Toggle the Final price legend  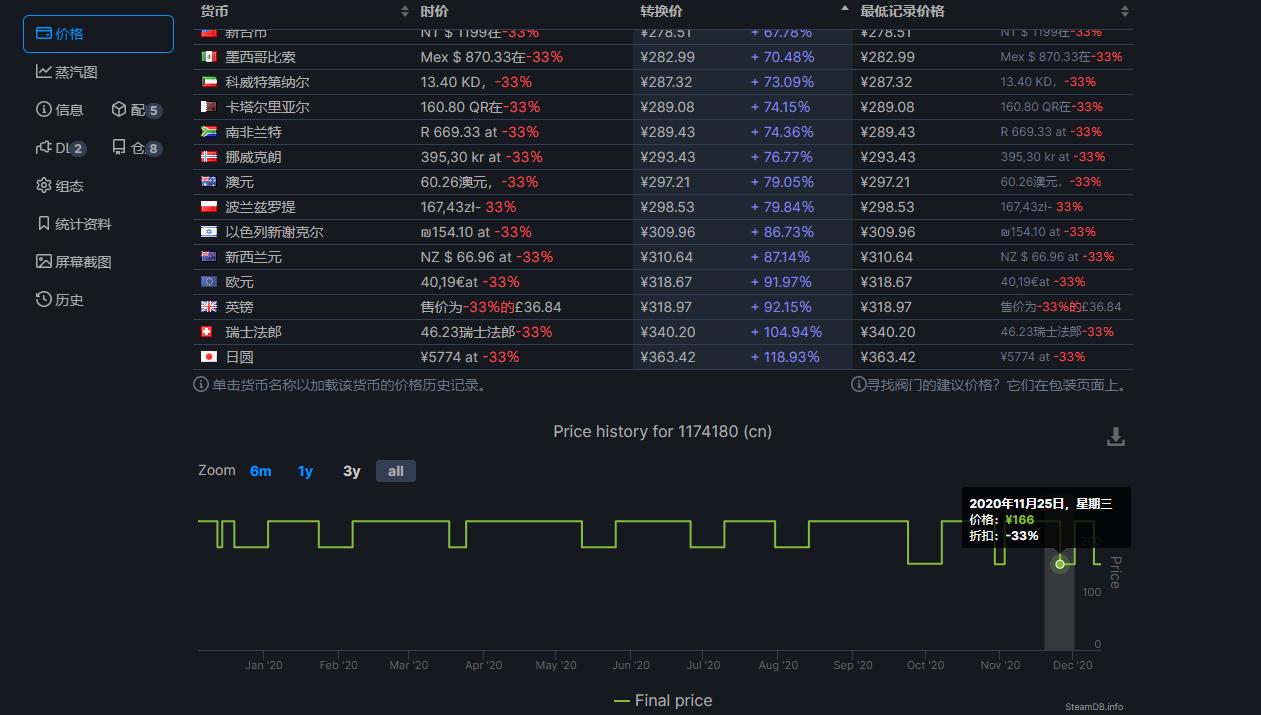662,700
